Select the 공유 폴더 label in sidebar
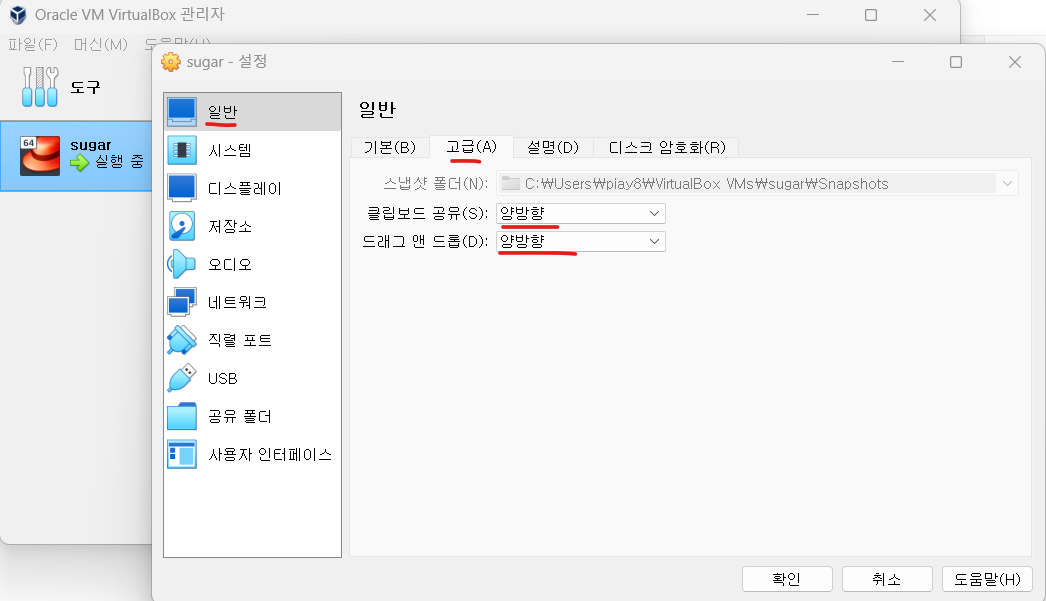The height and width of the screenshot is (601, 1046). [x=239, y=416]
